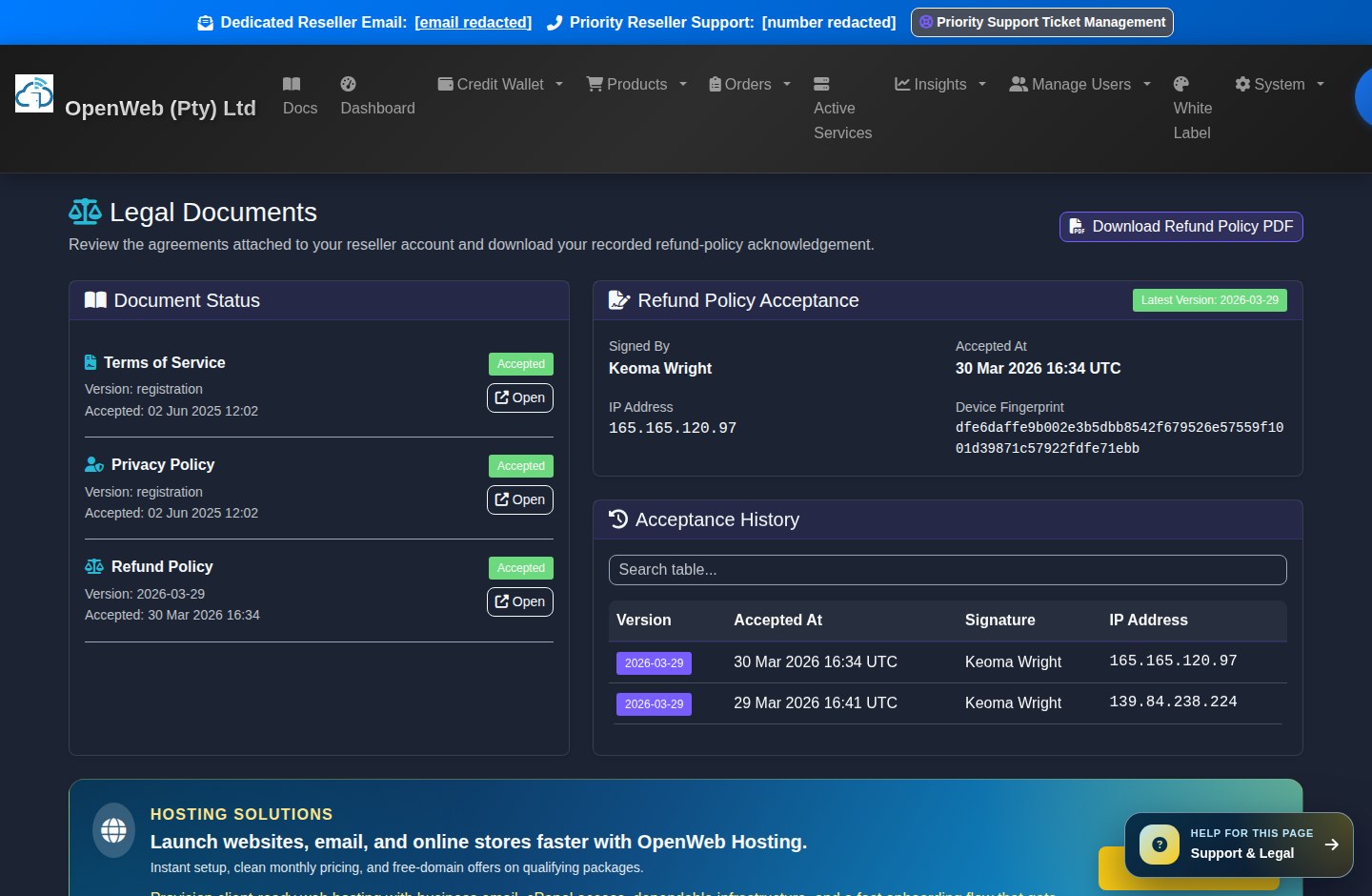Open the Help For This Page widget
The image size is (1372, 896).
tap(1239, 845)
